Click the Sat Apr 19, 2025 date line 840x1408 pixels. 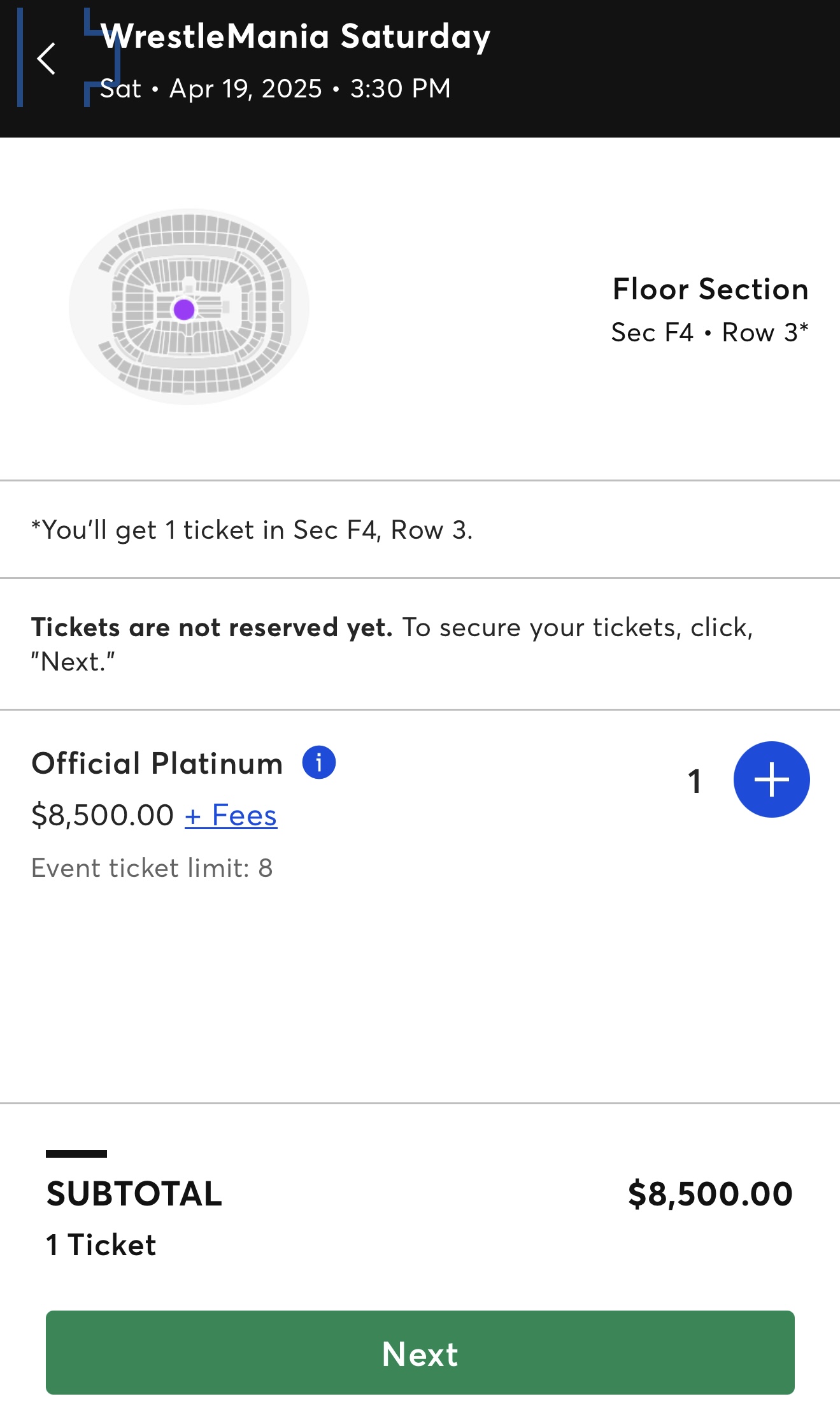click(x=275, y=89)
